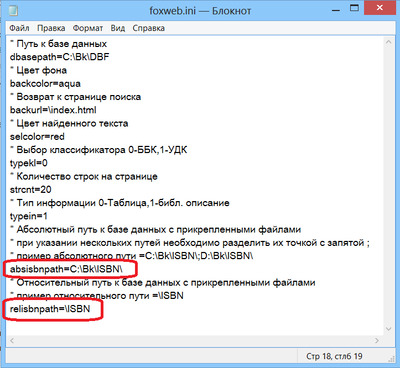Click the line strcnt=20

tap(31, 190)
